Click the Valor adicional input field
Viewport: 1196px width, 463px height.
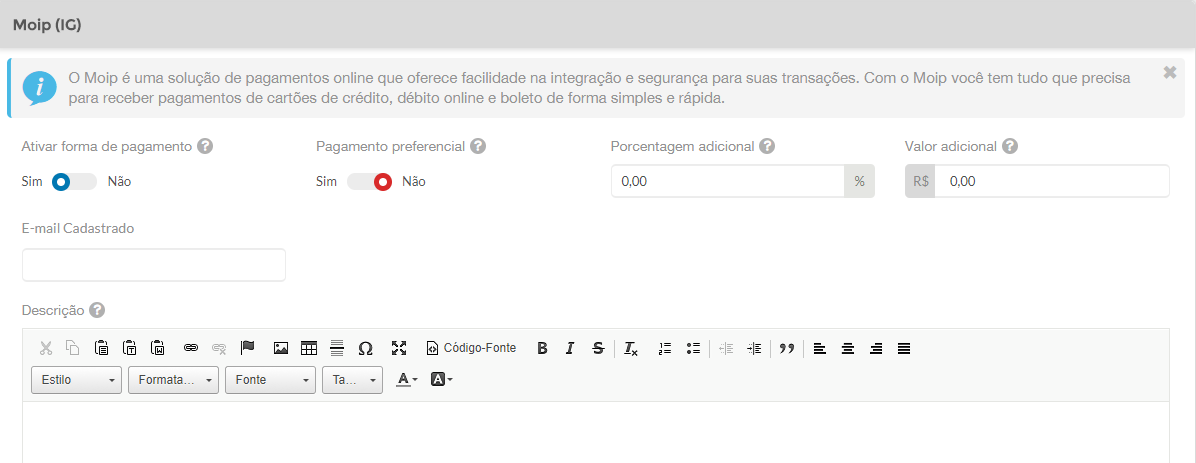coord(1052,182)
